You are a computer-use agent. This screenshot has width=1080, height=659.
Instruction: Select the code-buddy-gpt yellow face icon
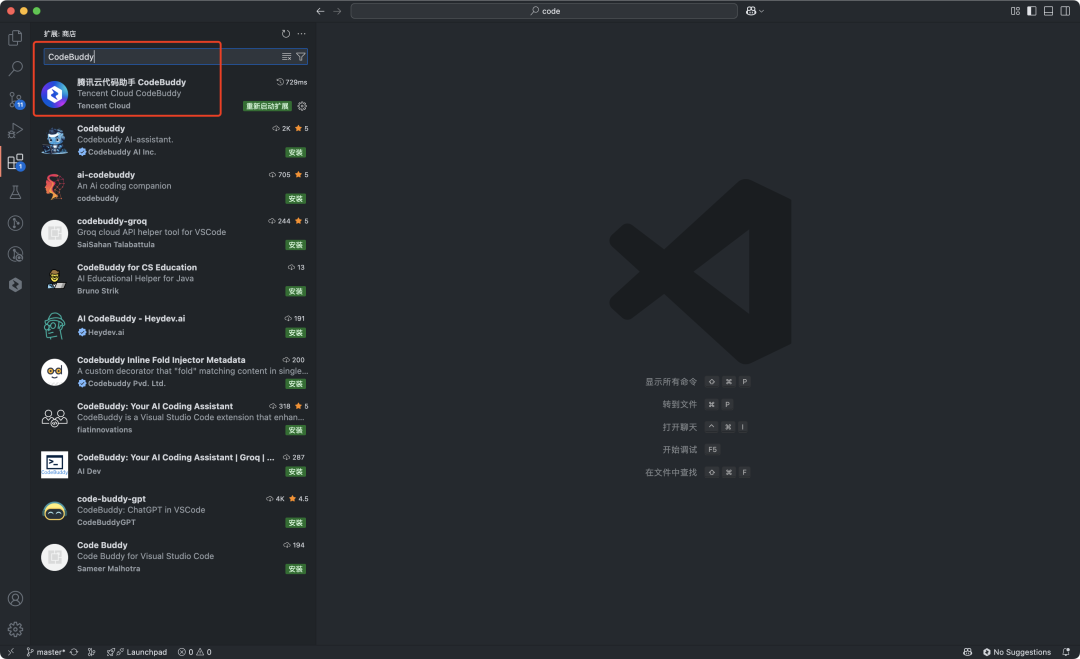54,511
